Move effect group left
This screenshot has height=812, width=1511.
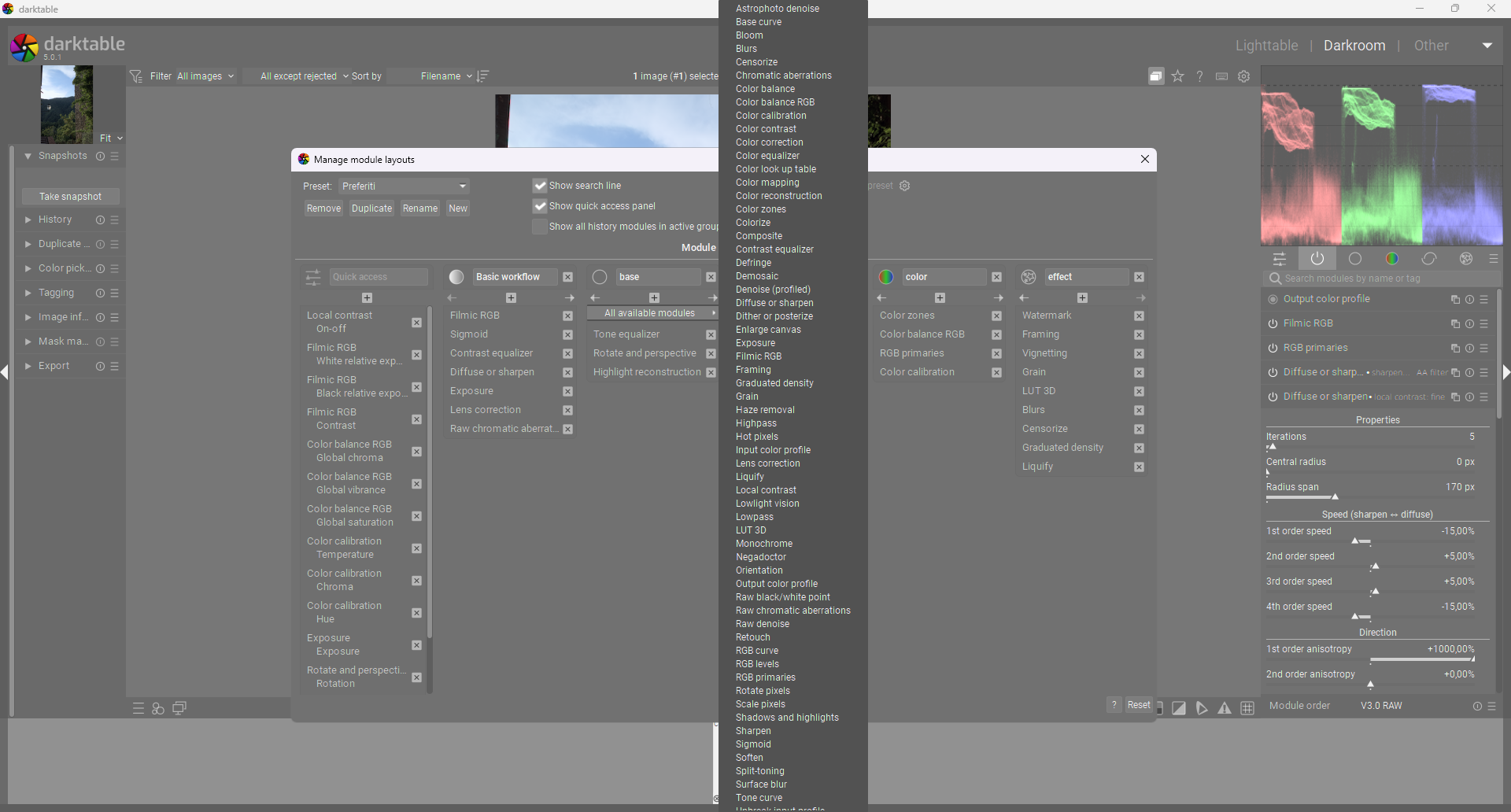click(x=1024, y=298)
